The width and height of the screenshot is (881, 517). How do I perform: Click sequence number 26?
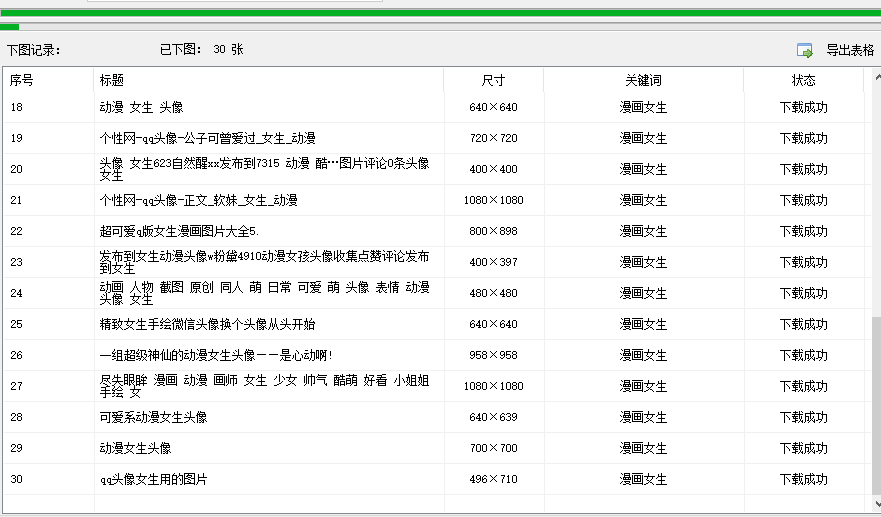pos(16,355)
